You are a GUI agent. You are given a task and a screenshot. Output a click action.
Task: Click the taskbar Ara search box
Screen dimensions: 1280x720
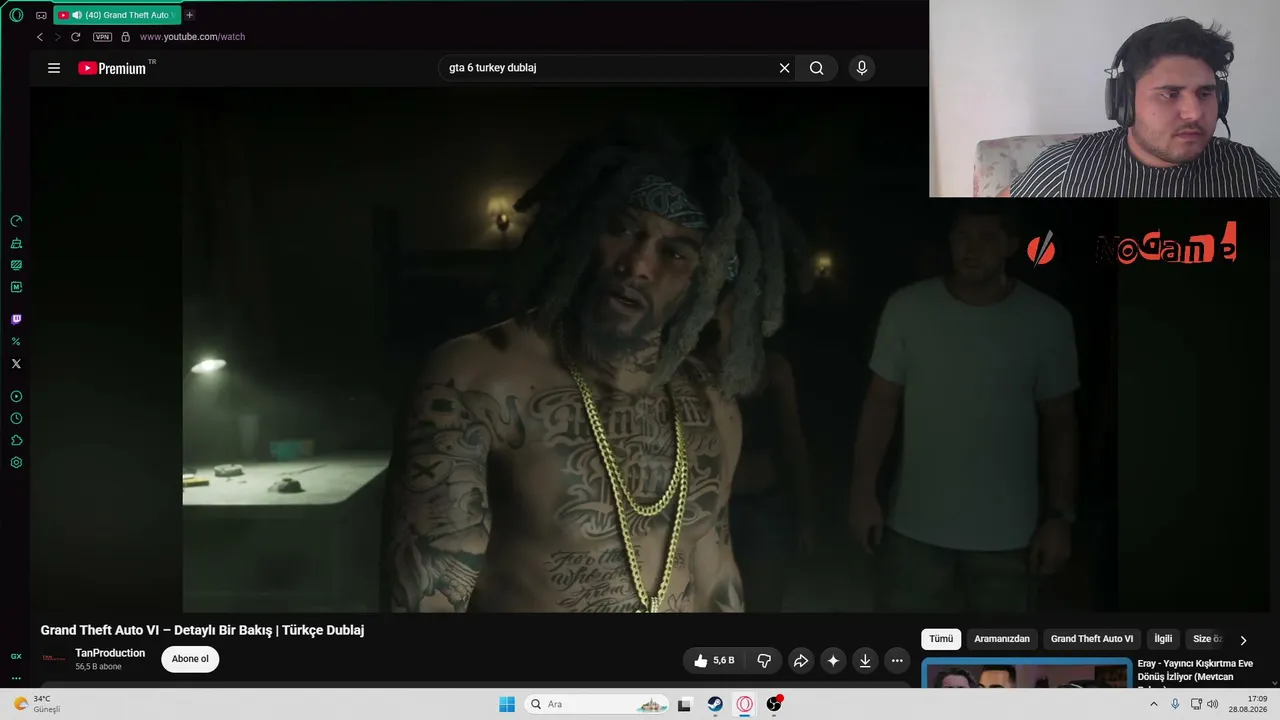[597, 704]
